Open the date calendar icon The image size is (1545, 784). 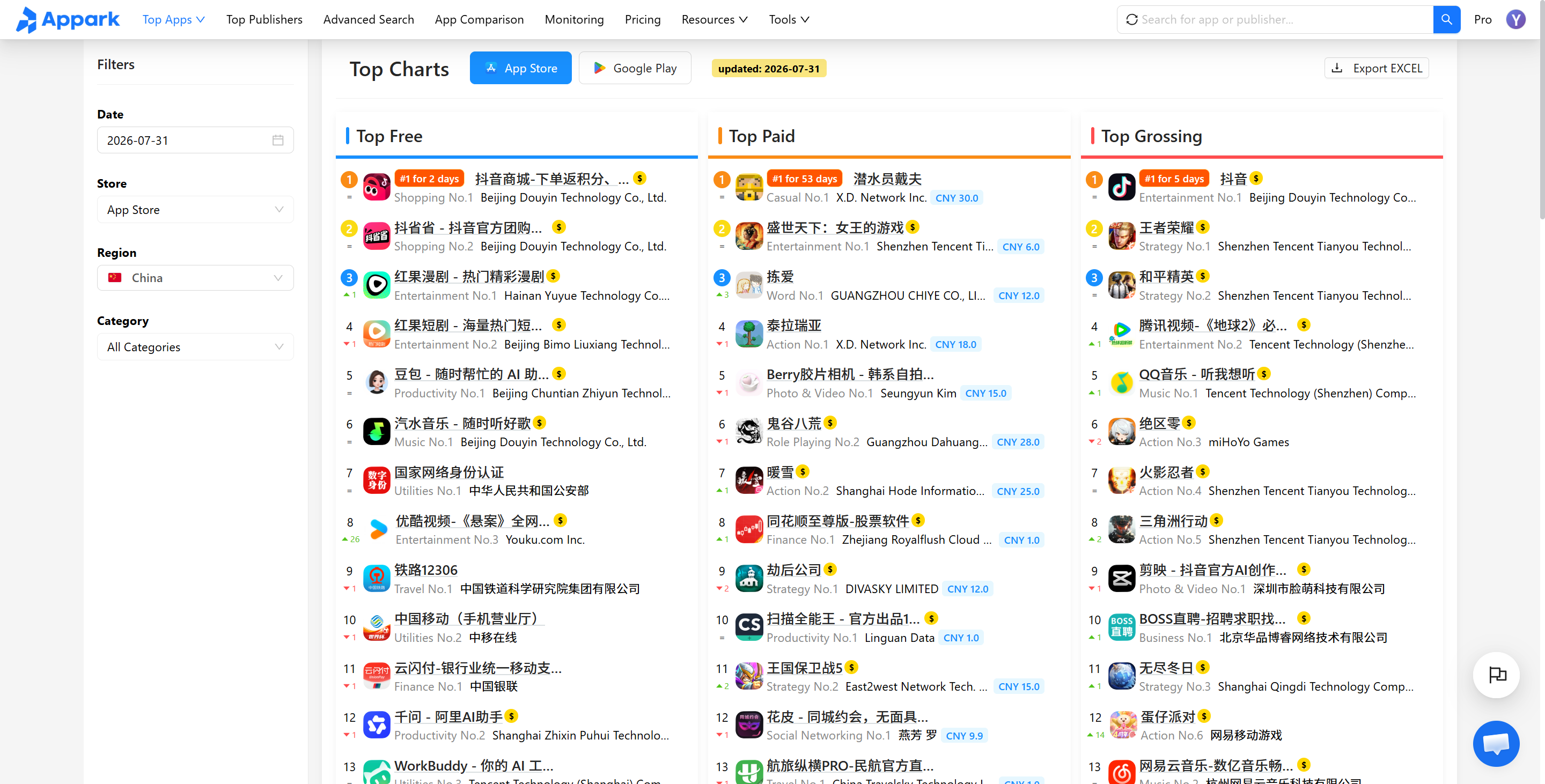[x=278, y=139]
